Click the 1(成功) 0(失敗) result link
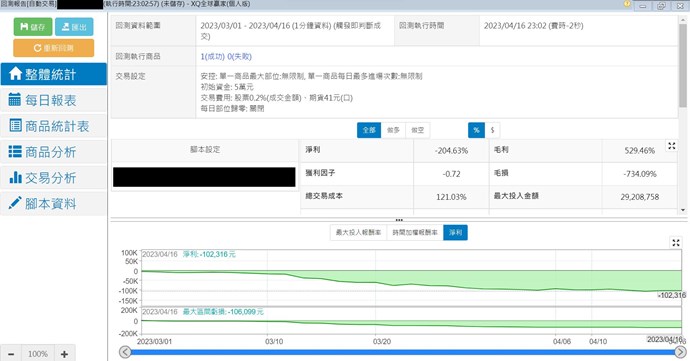The image size is (690, 361). tap(226, 56)
